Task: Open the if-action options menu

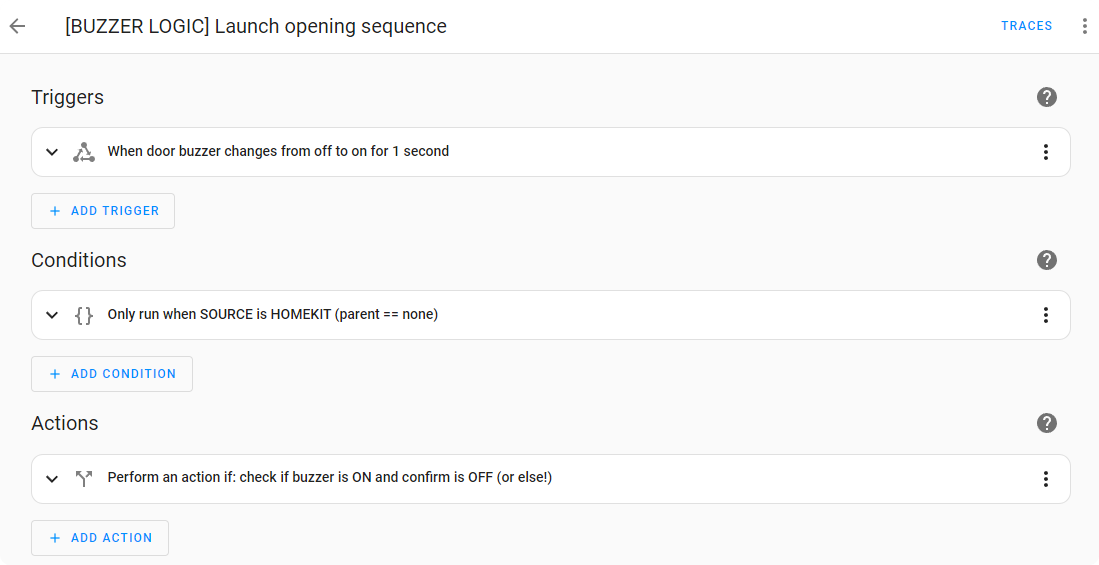Action: pyautogui.click(x=1045, y=479)
